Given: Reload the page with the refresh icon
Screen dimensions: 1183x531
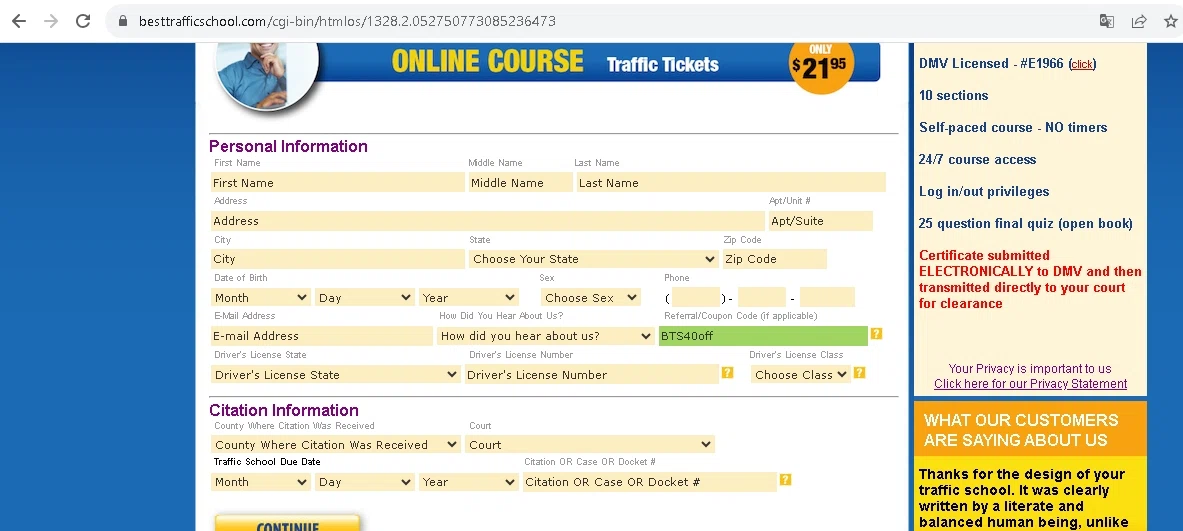Looking at the screenshot, I should click(83, 21).
